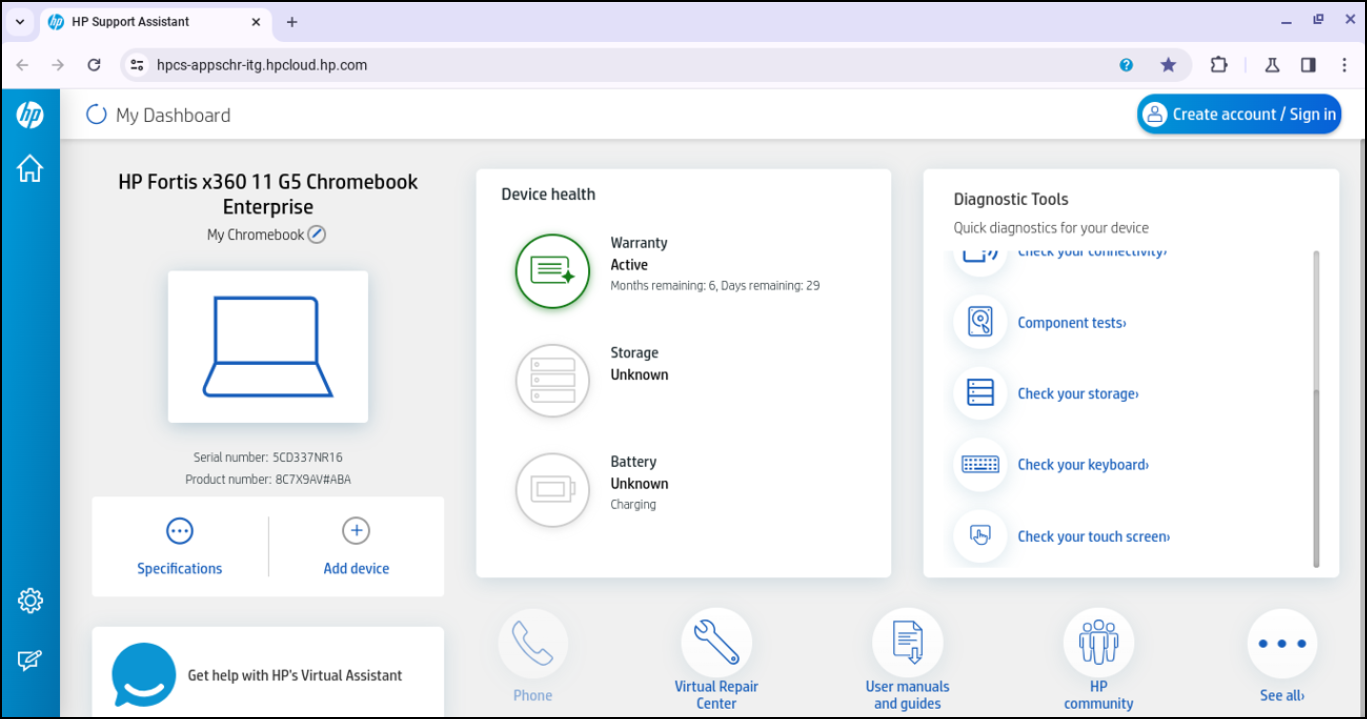Run the Component tests diagnostic
Screen dimensions: 1367x719
tap(1072, 322)
